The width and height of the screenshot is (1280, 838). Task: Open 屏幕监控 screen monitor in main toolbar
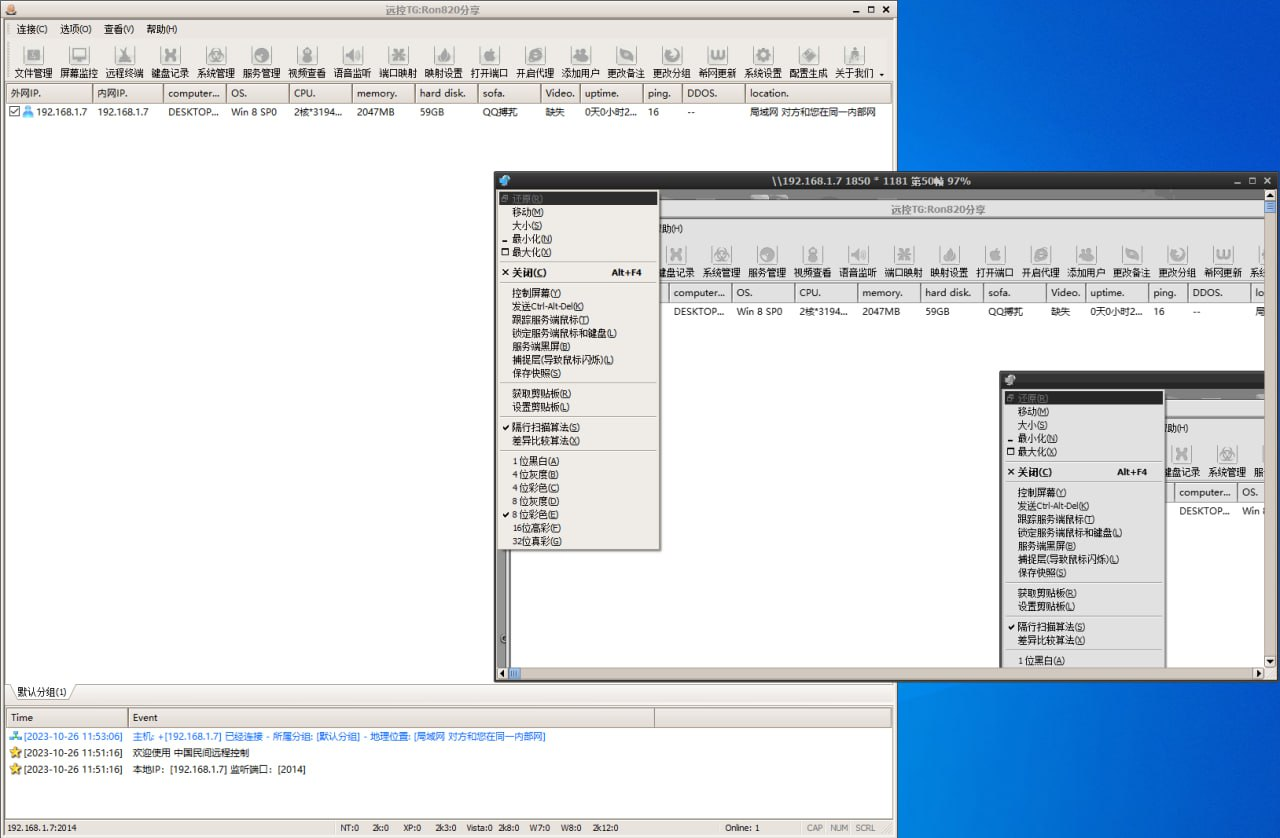click(x=79, y=61)
